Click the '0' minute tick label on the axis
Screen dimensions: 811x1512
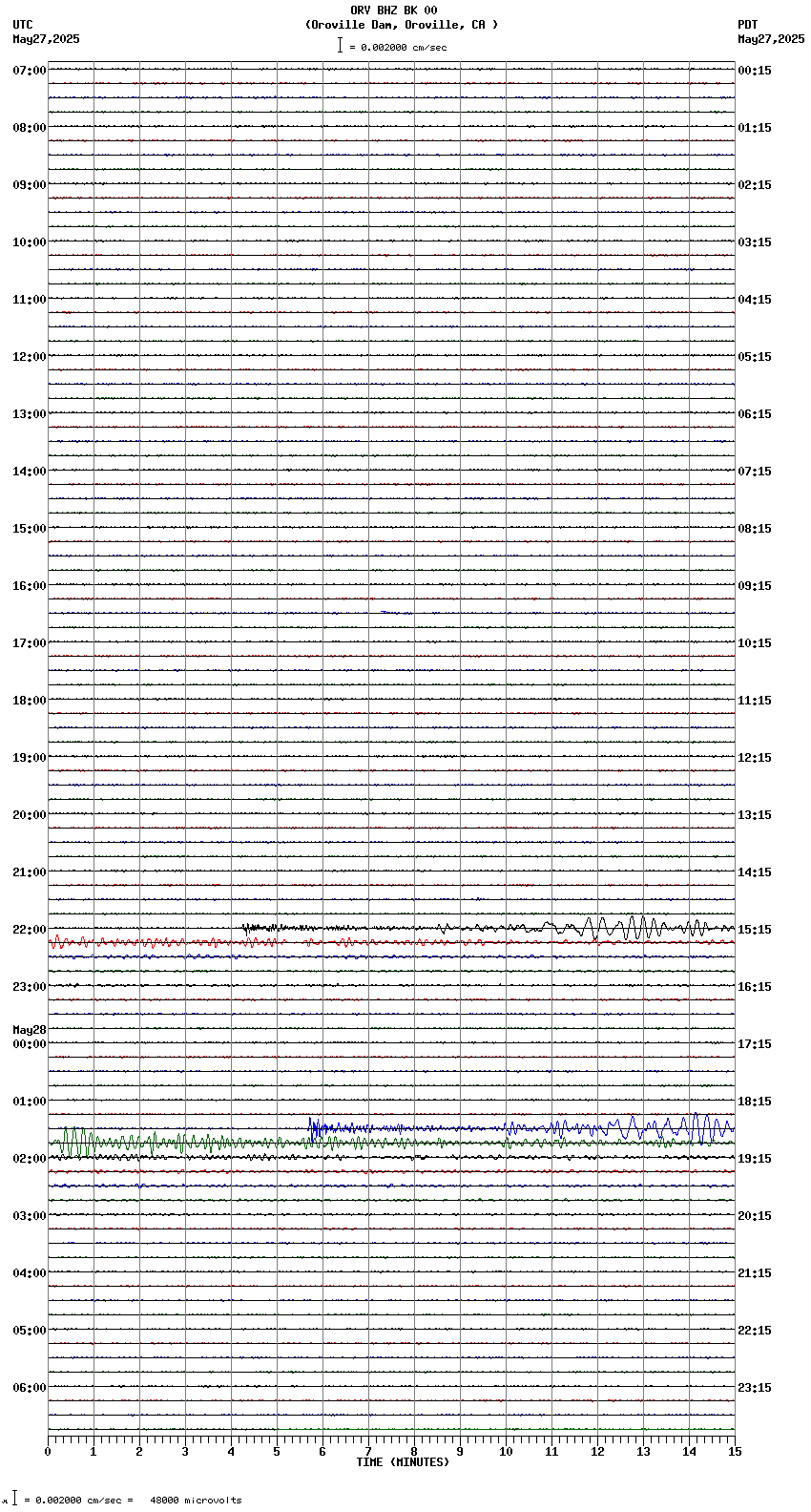pos(48,1452)
